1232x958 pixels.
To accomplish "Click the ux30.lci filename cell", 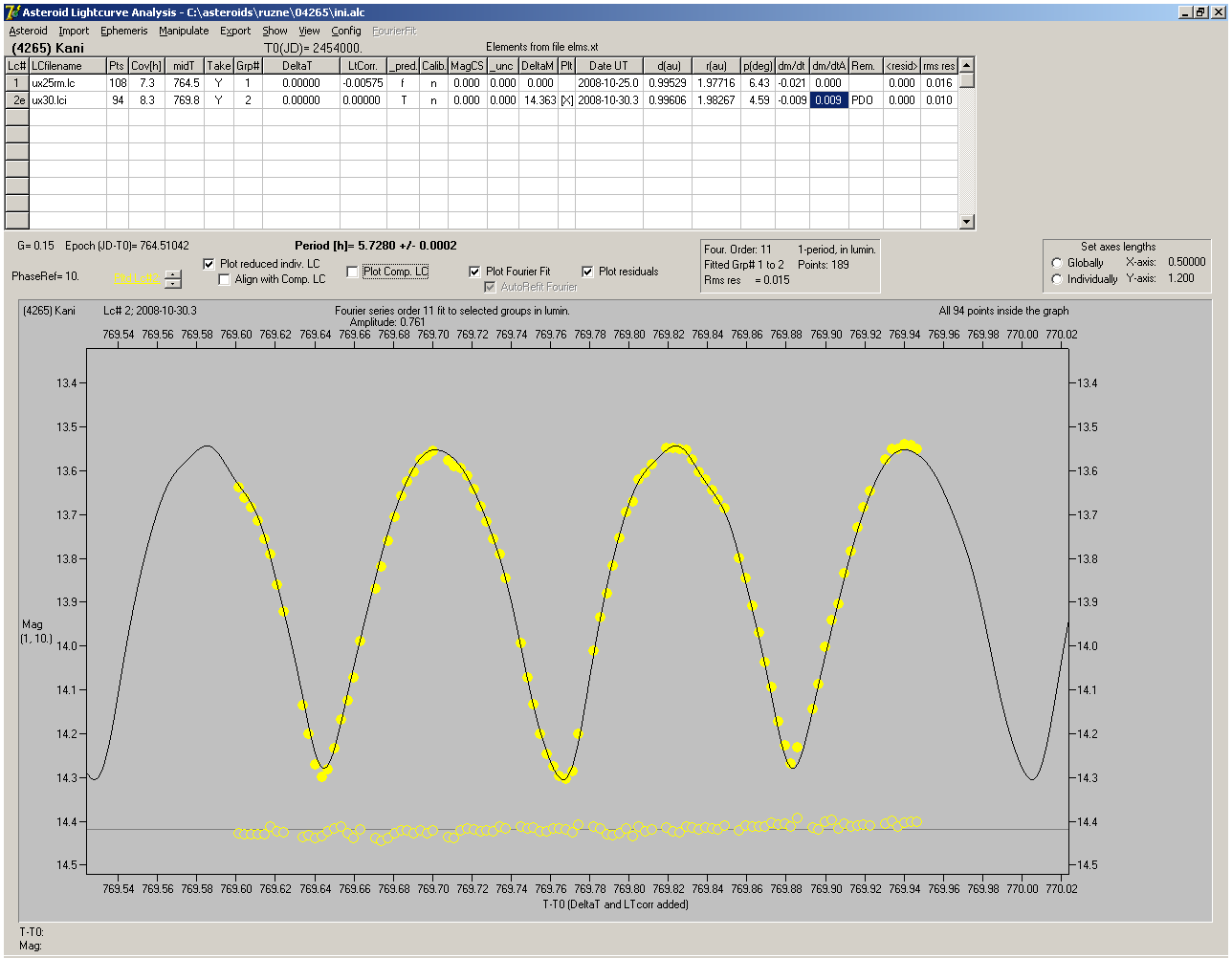I will point(67,99).
